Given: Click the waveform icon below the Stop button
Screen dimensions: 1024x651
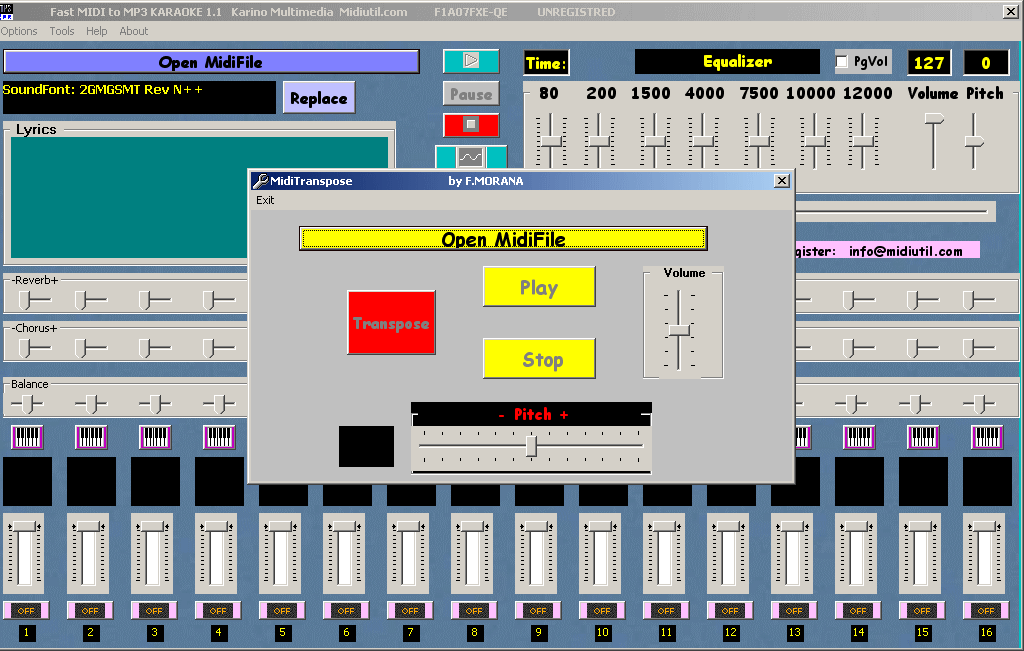Looking at the screenshot, I should 470,156.
